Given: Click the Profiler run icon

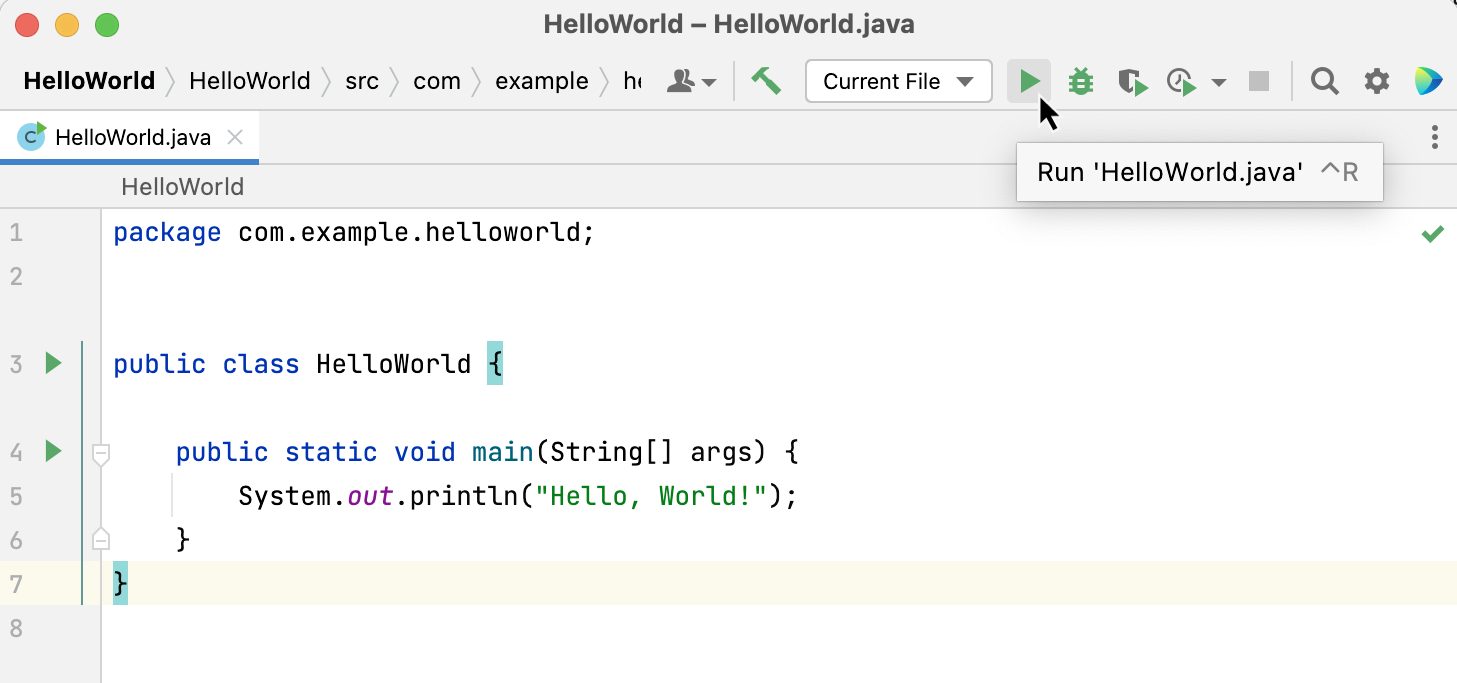Looking at the screenshot, I should click(x=1182, y=82).
